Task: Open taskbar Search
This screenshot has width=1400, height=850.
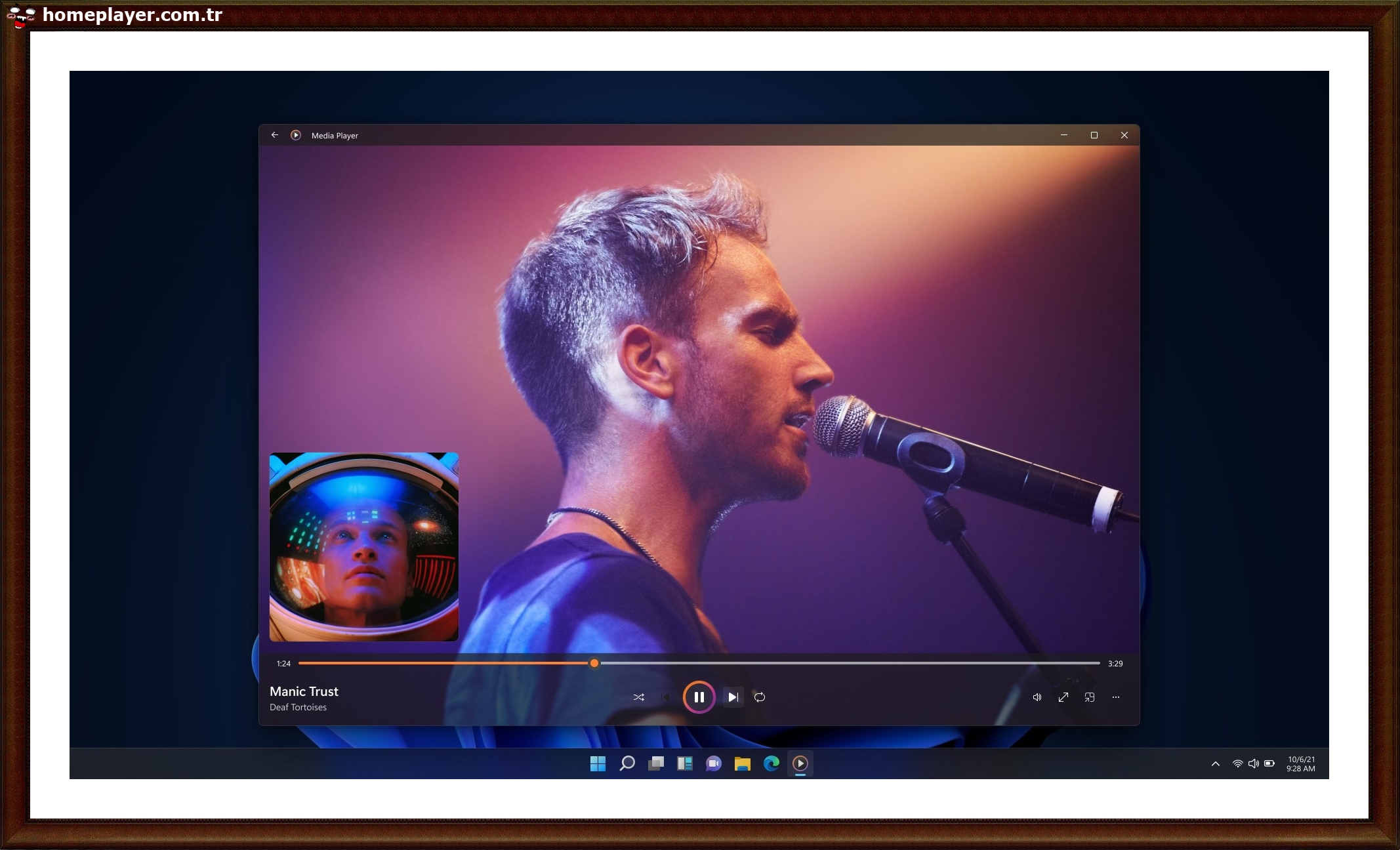Action: [x=627, y=763]
